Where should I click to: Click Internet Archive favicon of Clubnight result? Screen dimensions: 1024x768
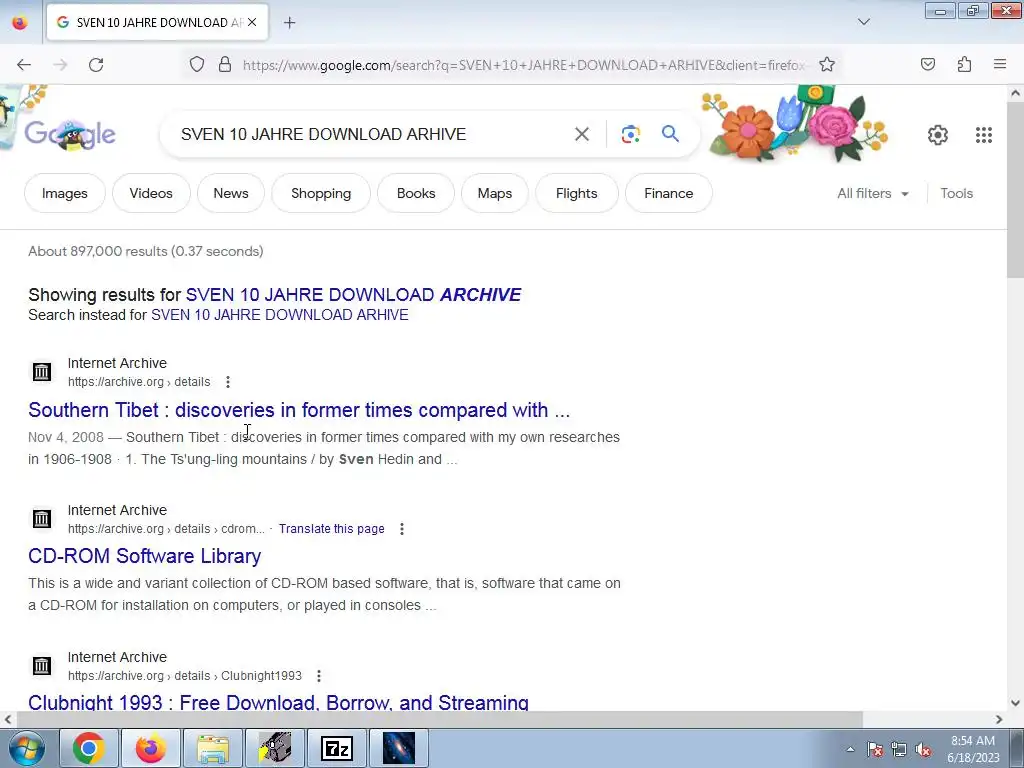[x=42, y=665]
